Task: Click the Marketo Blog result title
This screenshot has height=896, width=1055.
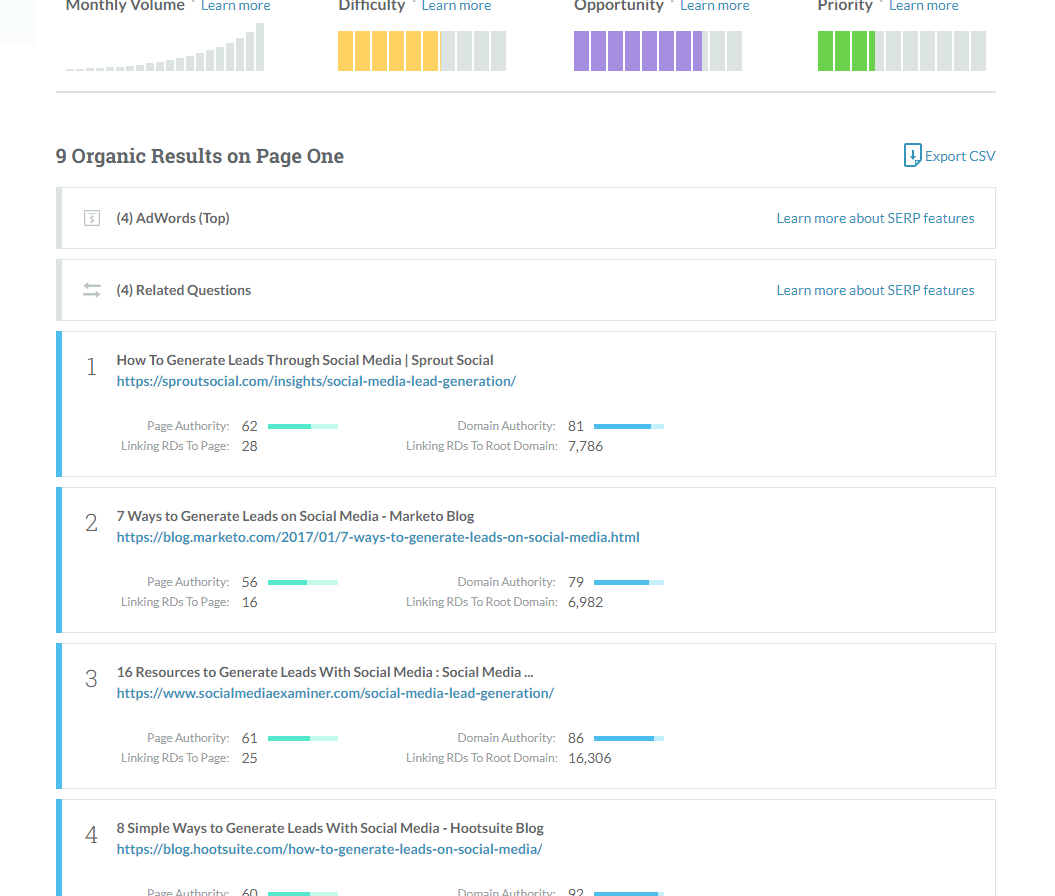Action: point(295,516)
